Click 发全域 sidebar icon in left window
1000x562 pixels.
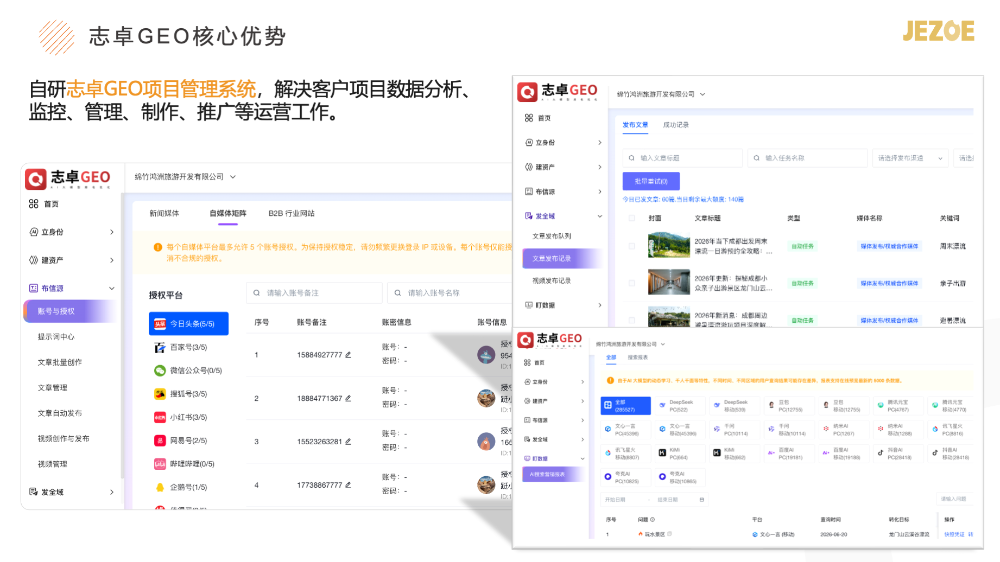click(34, 492)
